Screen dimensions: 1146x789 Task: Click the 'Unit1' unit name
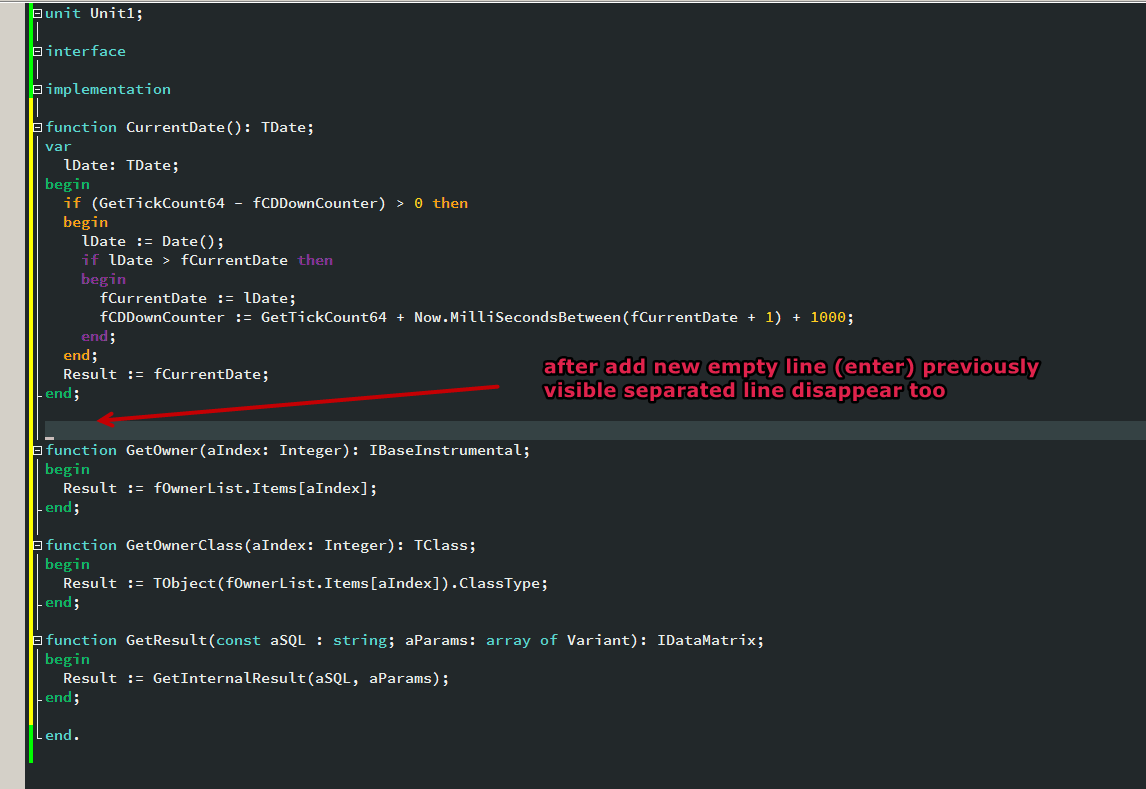(x=113, y=13)
